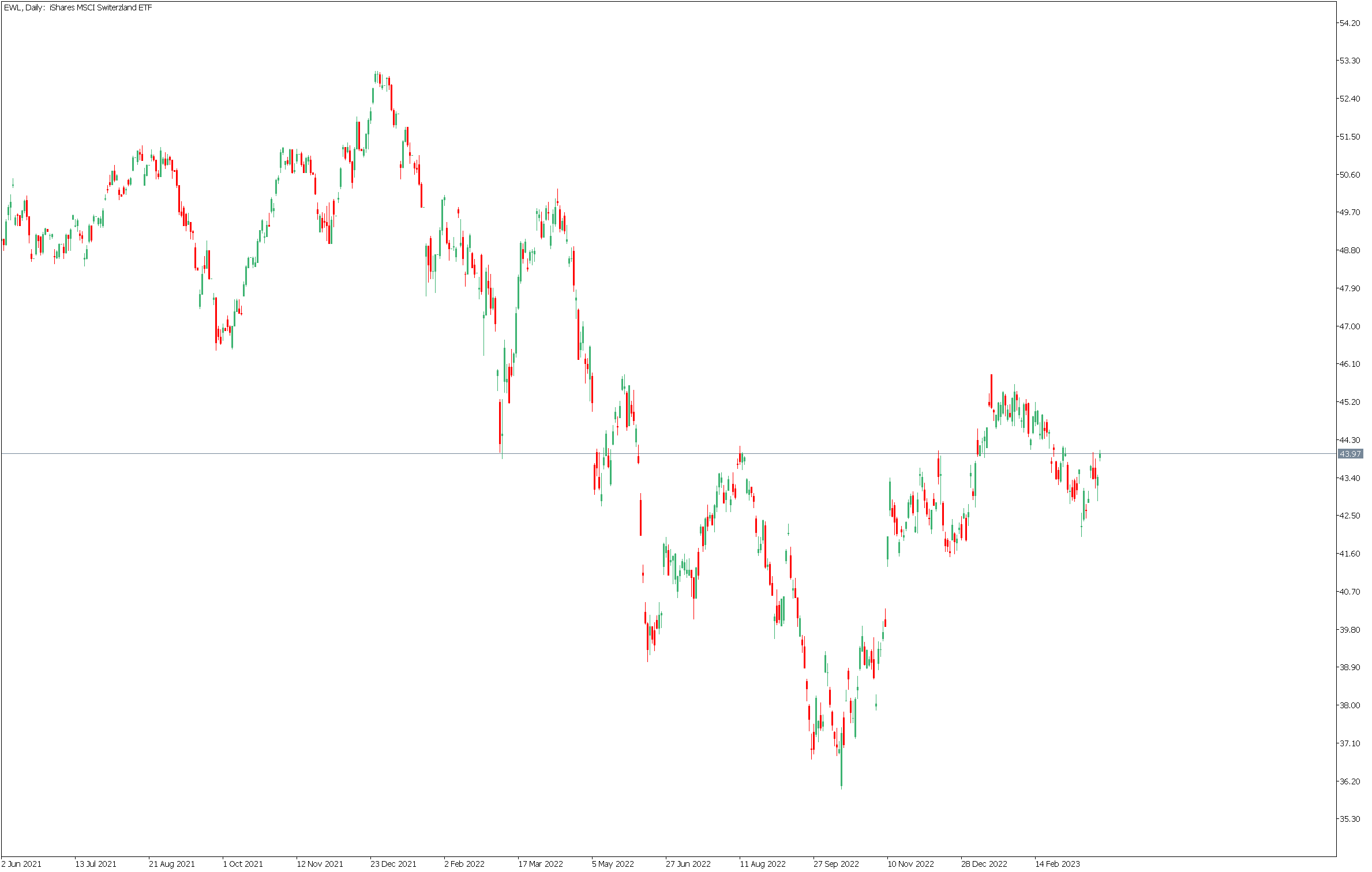The width and height of the screenshot is (1372, 872).
Task: Click the latest candlestick at the chart's right edge
Action: (1100, 456)
